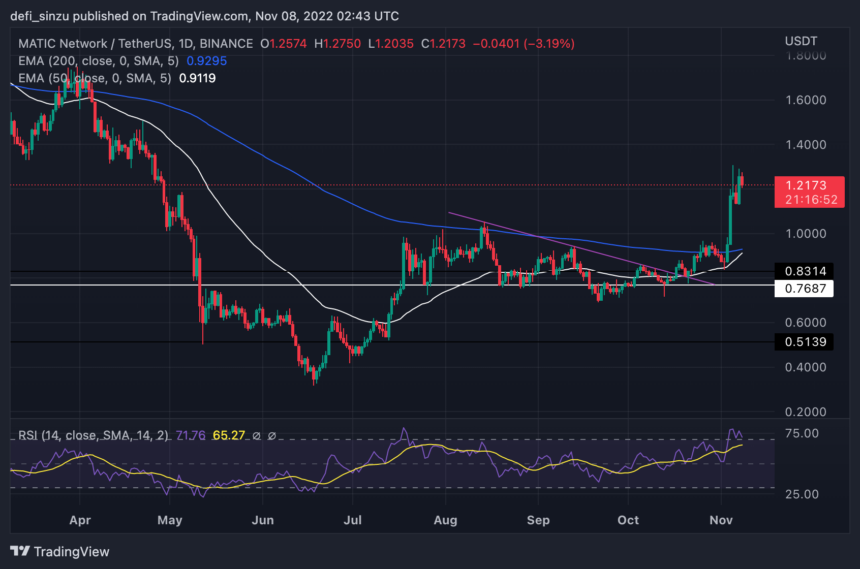Click the 0.8314 price level label
Image resolution: width=860 pixels, height=569 pixels.
pyautogui.click(x=805, y=271)
